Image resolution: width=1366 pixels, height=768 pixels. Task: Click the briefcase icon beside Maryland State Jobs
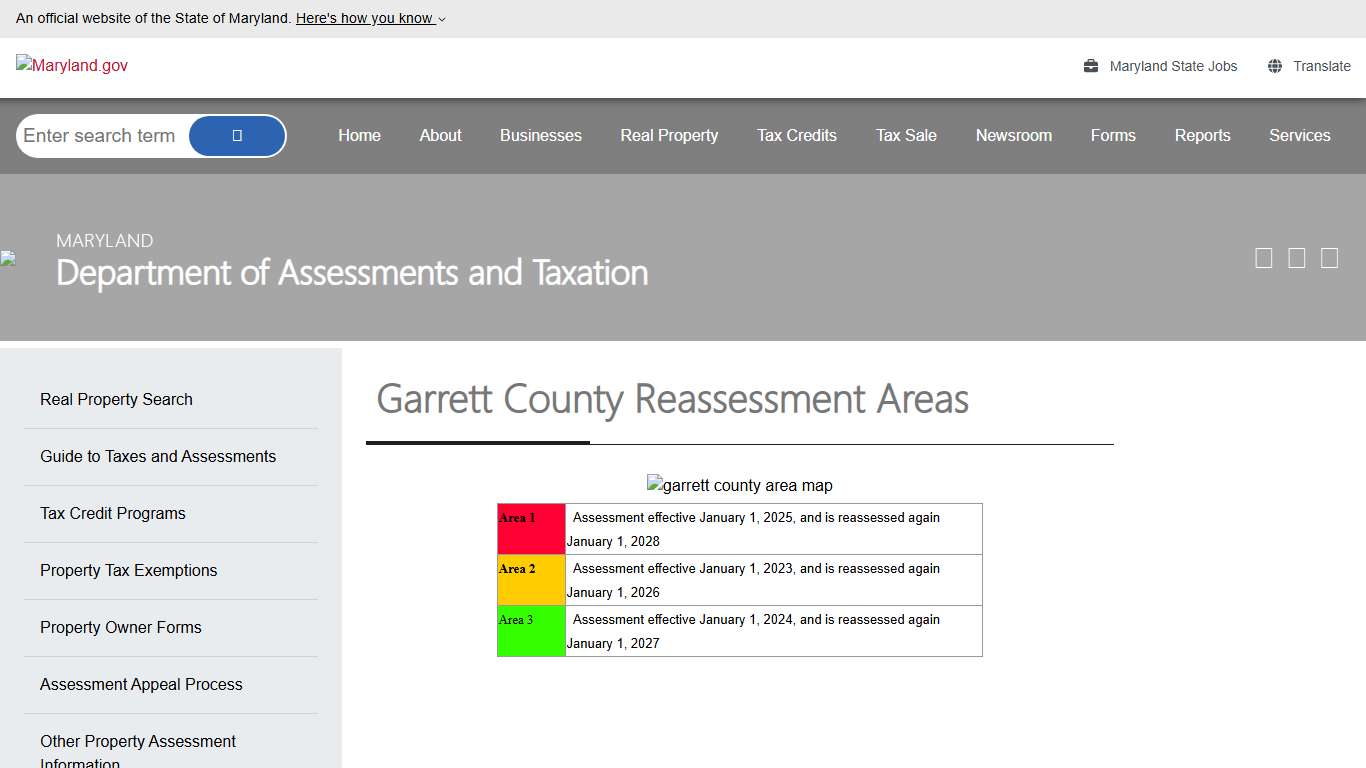tap(1089, 65)
